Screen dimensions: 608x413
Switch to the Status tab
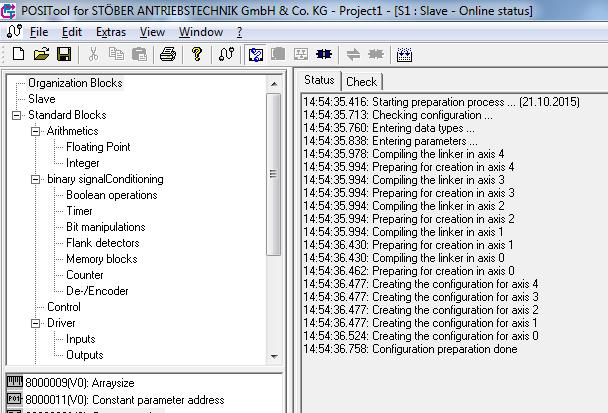click(319, 80)
